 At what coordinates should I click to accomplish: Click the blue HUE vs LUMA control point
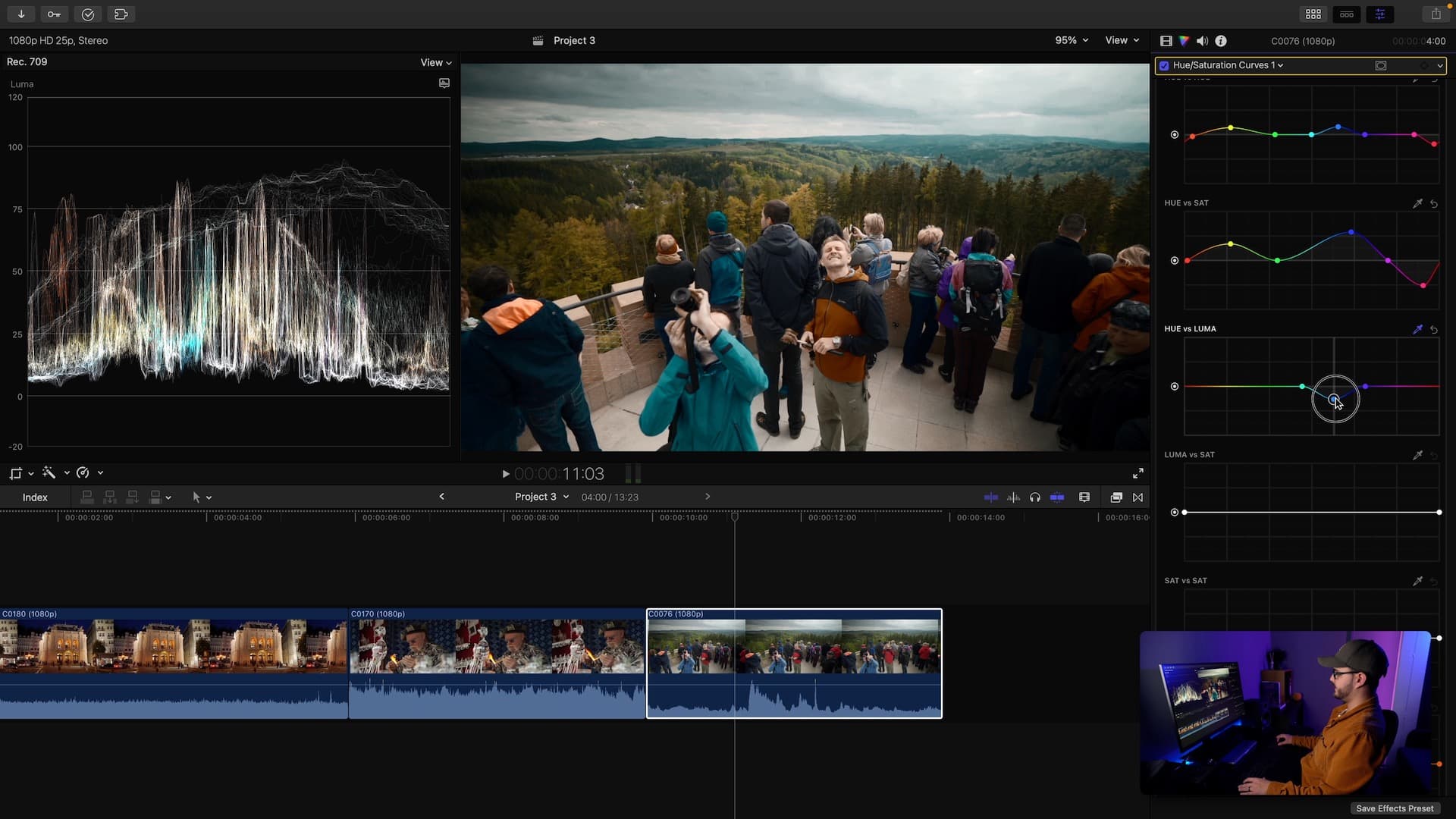coord(1334,399)
